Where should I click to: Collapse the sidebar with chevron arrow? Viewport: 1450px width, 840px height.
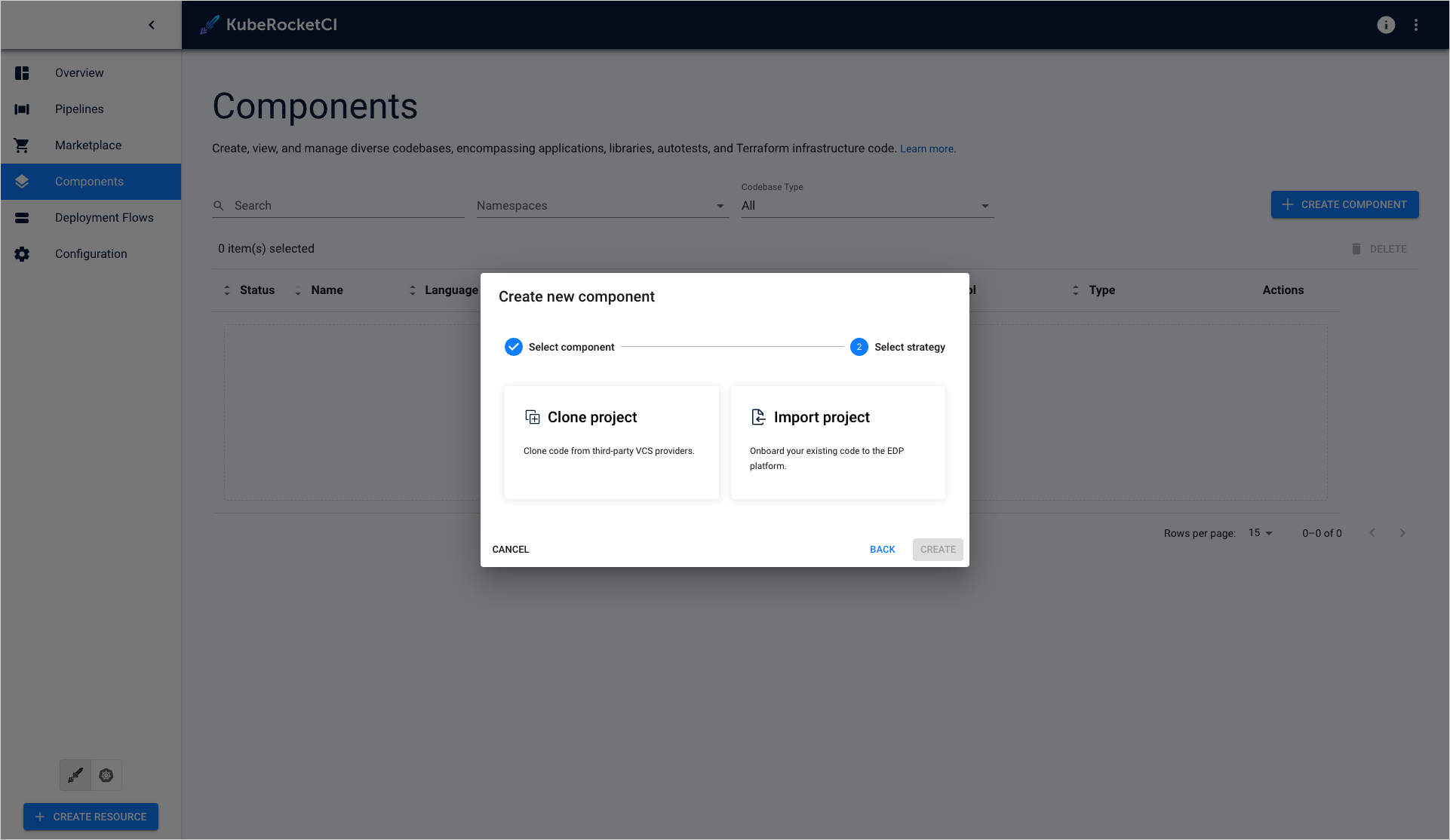coord(152,25)
